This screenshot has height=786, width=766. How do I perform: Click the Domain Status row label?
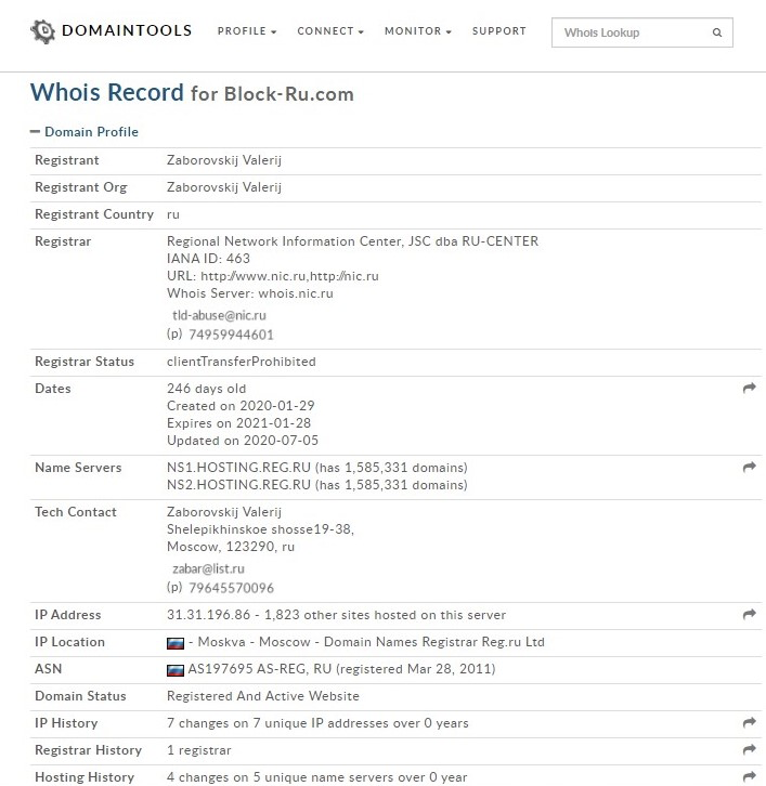80,696
